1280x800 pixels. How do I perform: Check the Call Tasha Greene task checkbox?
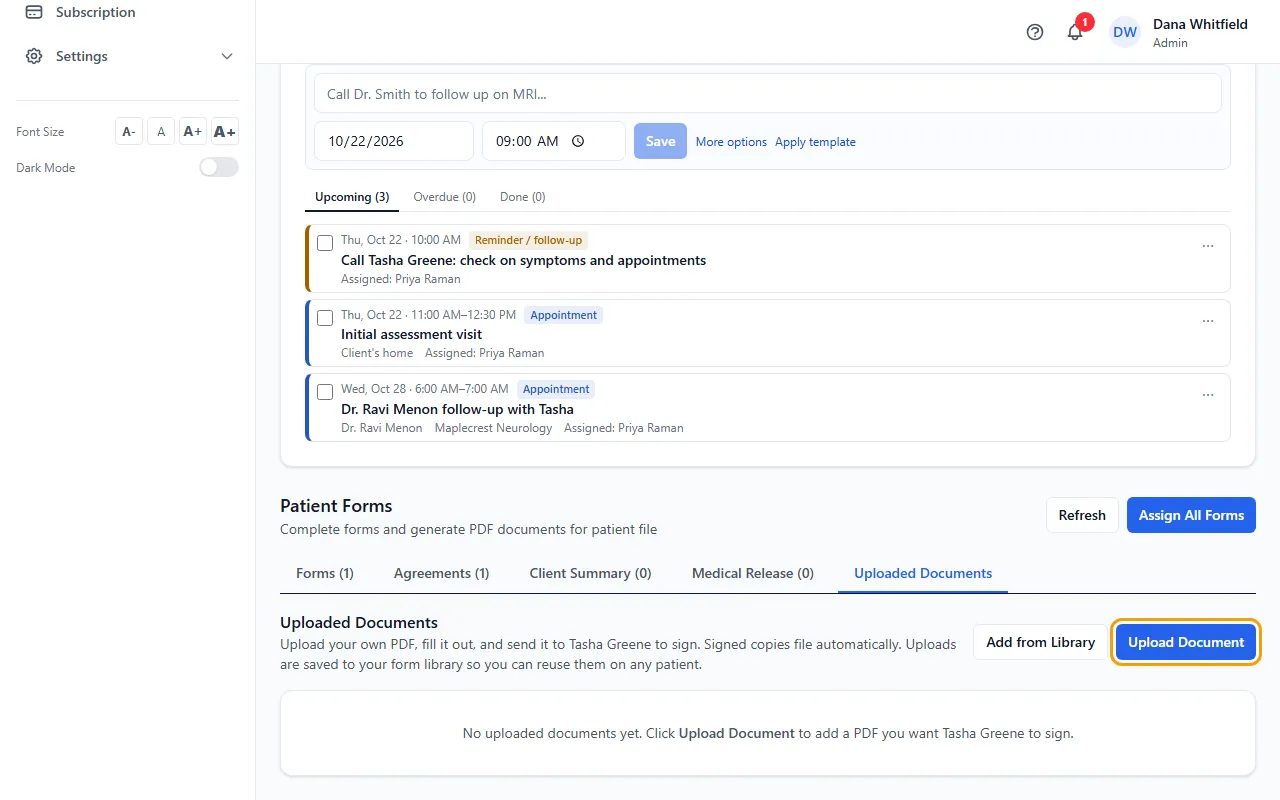coord(325,243)
